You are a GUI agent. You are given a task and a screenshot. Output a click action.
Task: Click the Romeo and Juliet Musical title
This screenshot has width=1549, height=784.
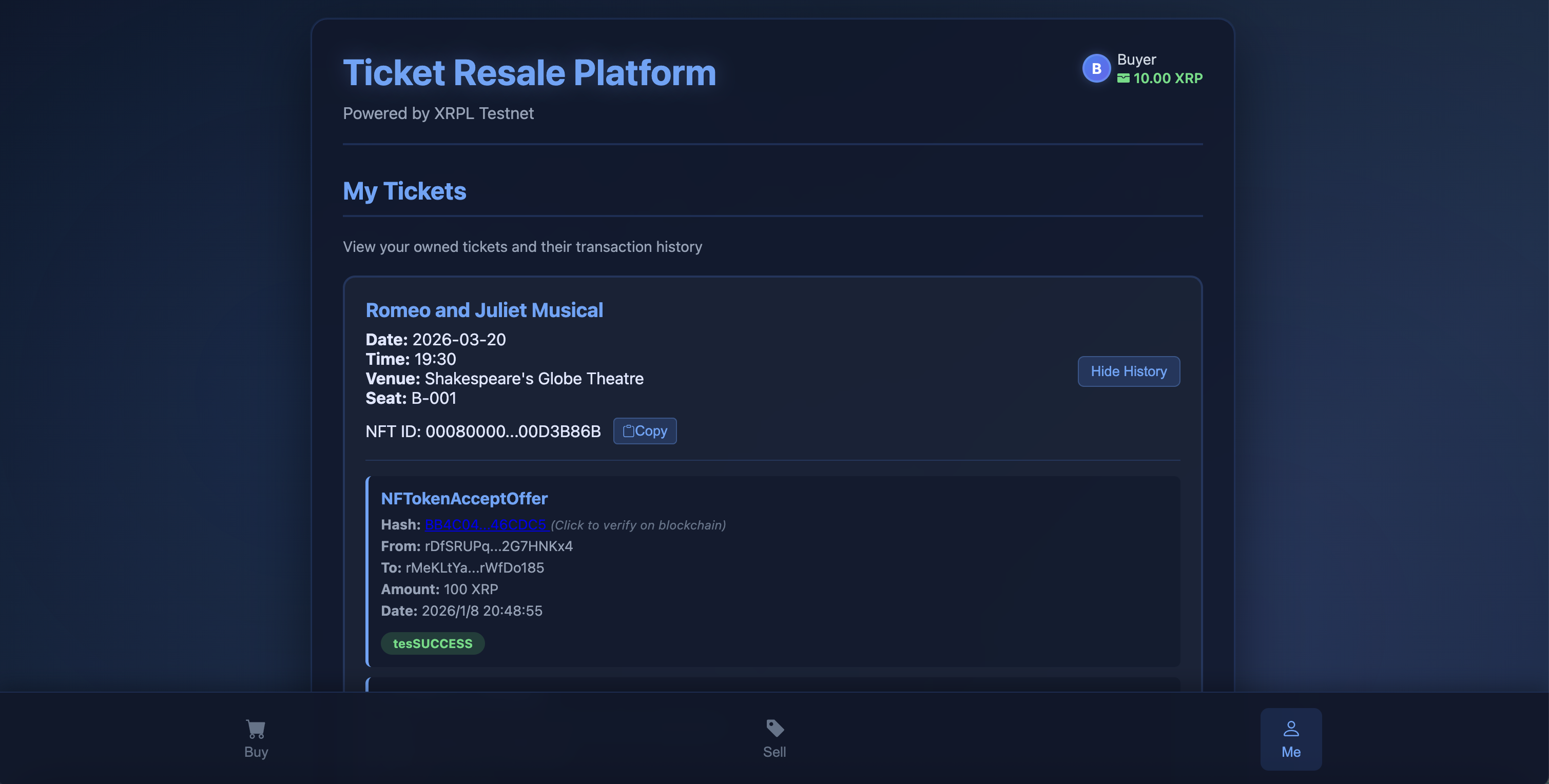click(484, 310)
